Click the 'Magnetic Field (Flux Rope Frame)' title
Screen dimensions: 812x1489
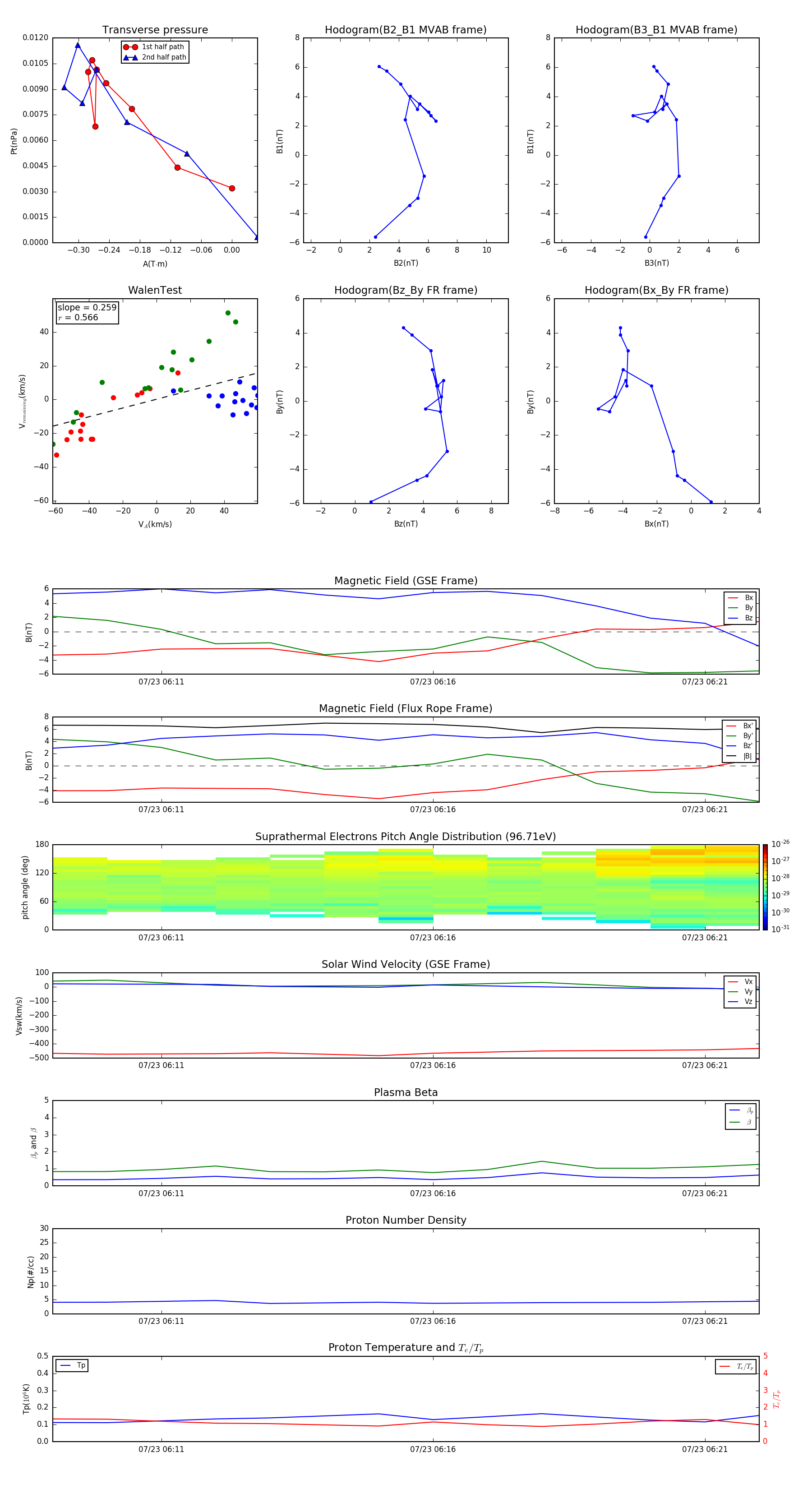click(406, 709)
